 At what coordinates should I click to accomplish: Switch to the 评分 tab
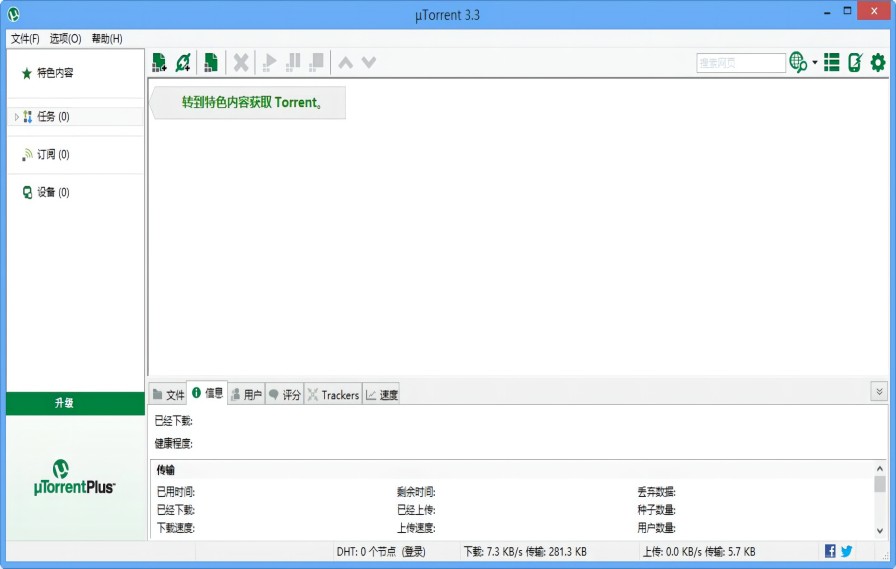coord(285,394)
